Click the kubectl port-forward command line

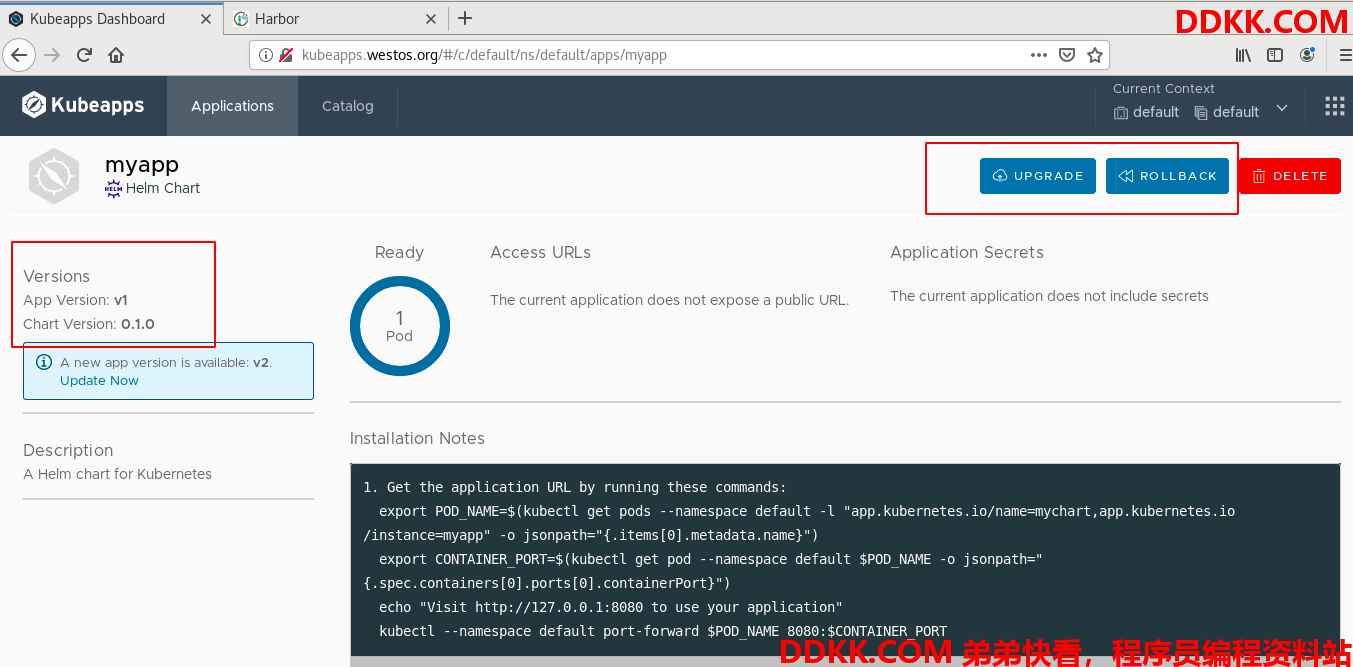pyautogui.click(x=663, y=631)
